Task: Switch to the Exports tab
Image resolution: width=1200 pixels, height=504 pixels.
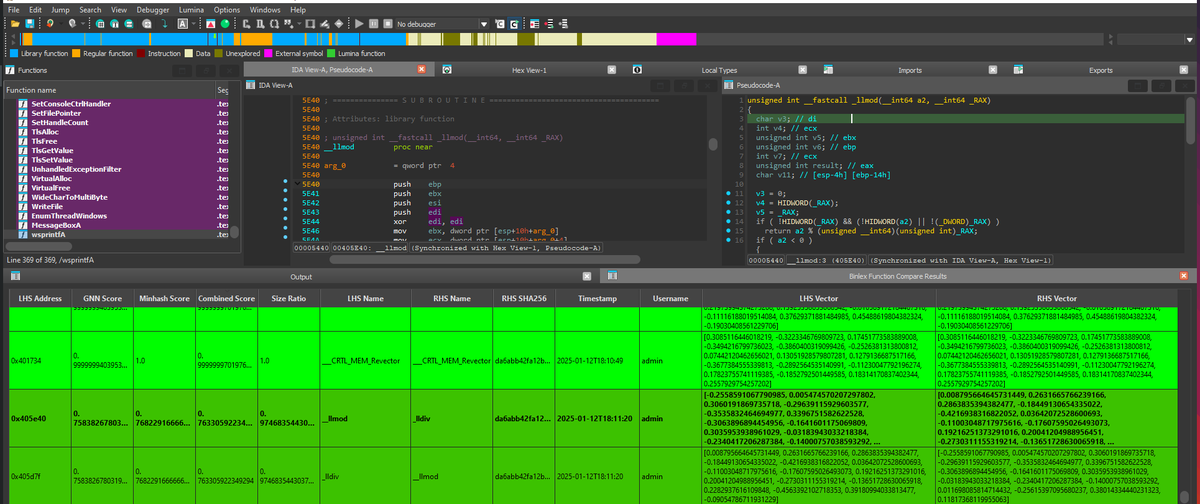Action: click(1100, 70)
